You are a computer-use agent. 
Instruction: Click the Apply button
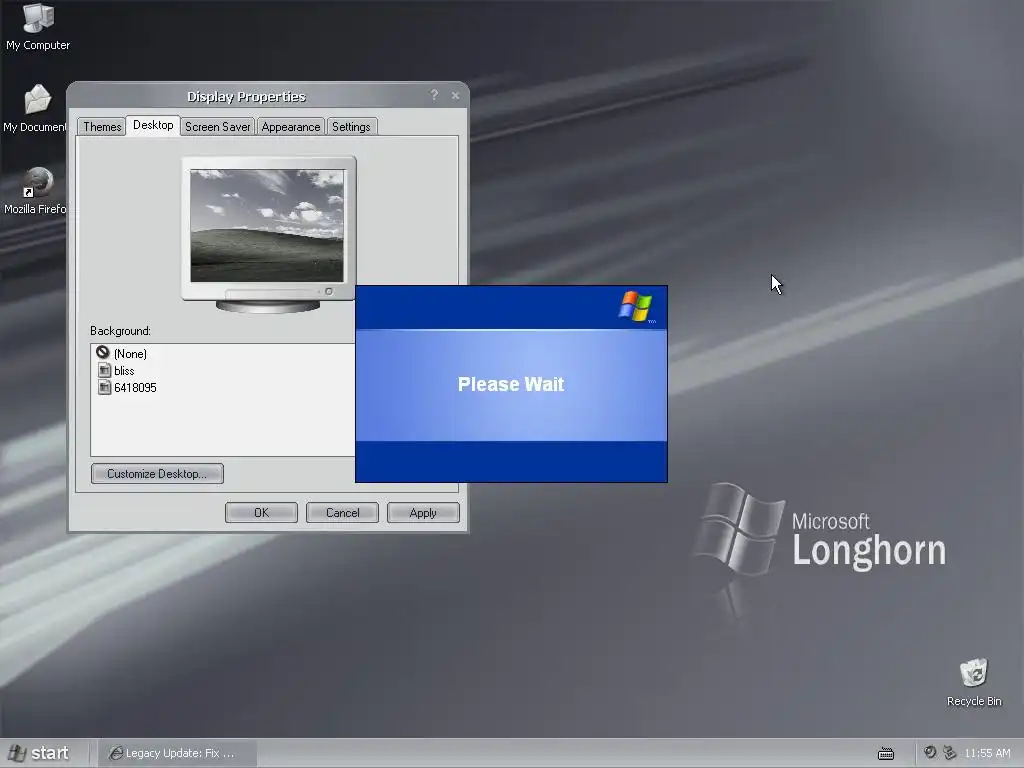coord(423,513)
